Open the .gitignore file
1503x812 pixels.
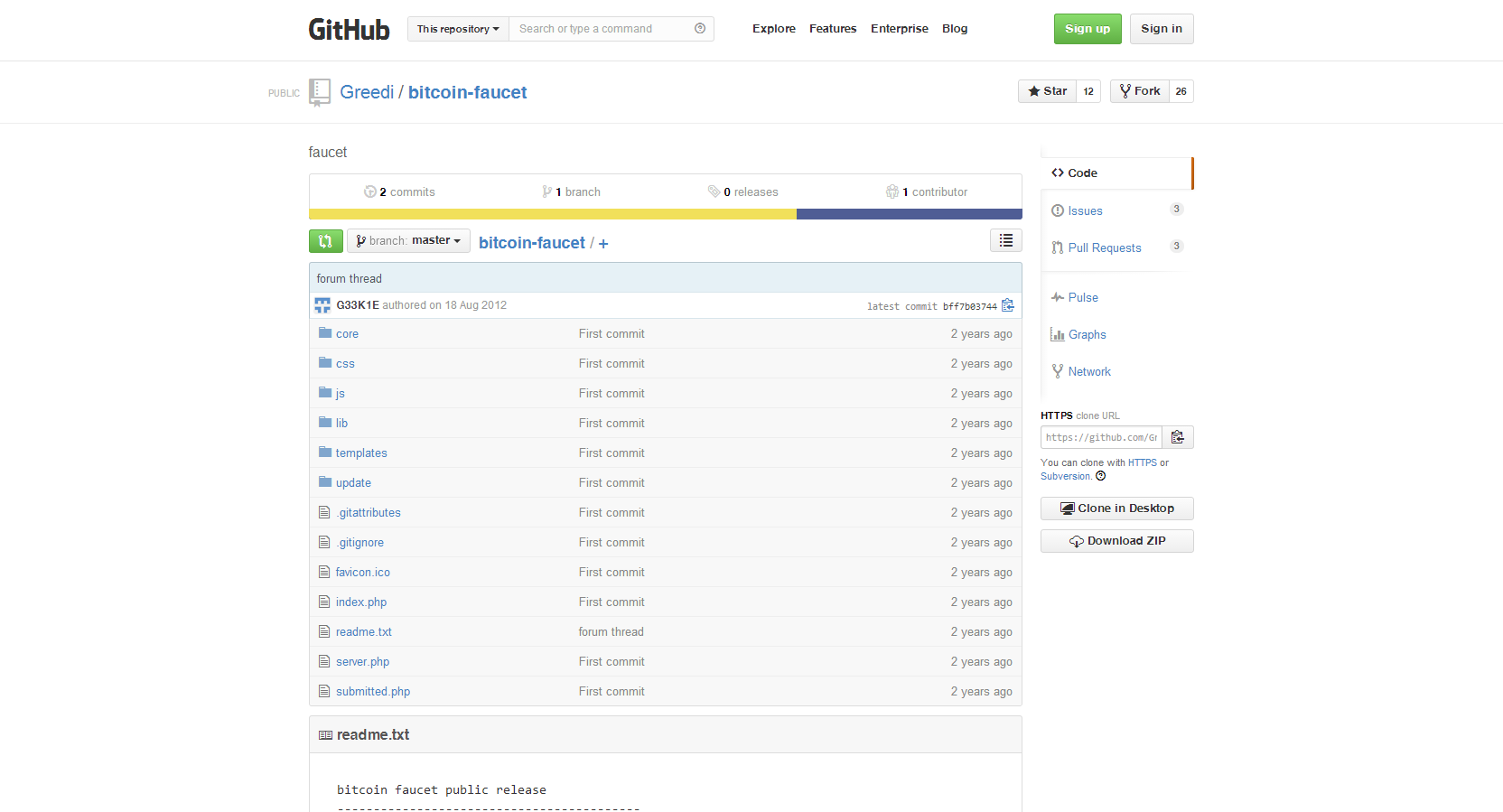pyautogui.click(x=359, y=542)
